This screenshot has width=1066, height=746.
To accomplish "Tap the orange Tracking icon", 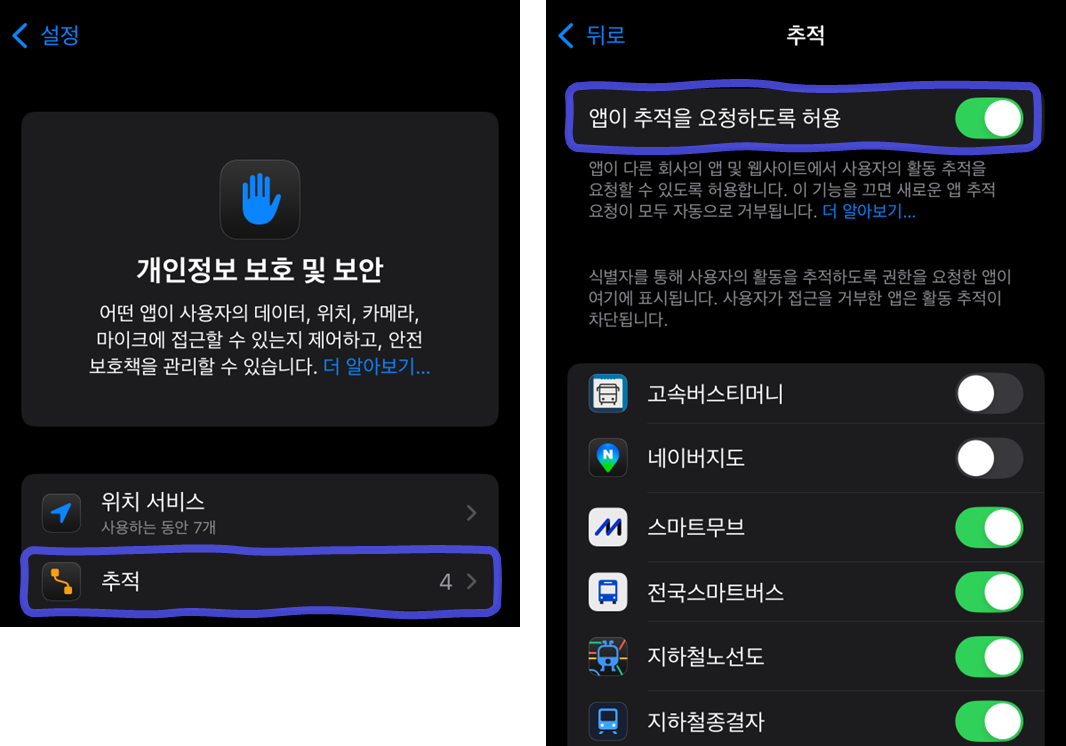I will coord(61,581).
